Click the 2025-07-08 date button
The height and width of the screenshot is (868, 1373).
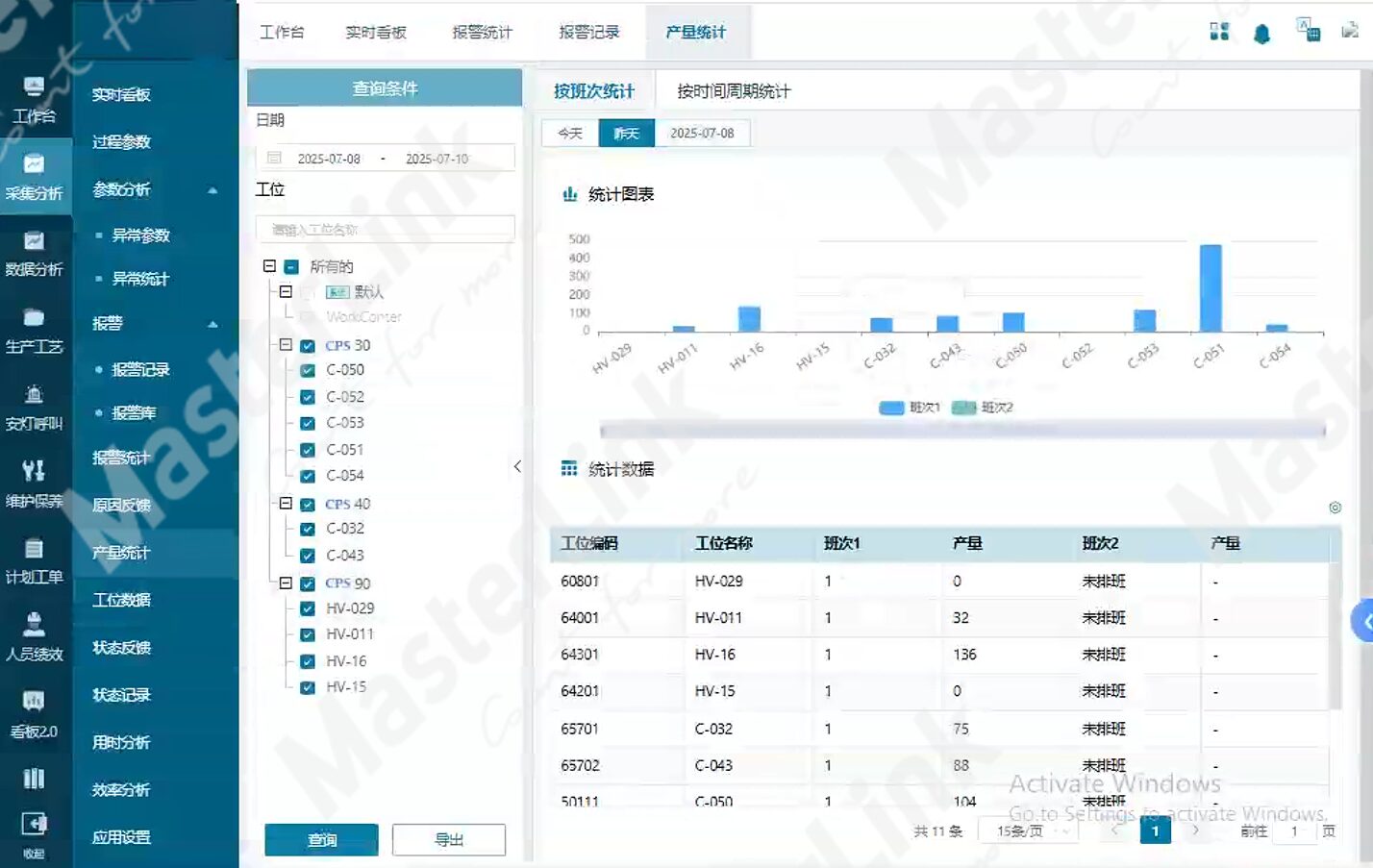(702, 133)
